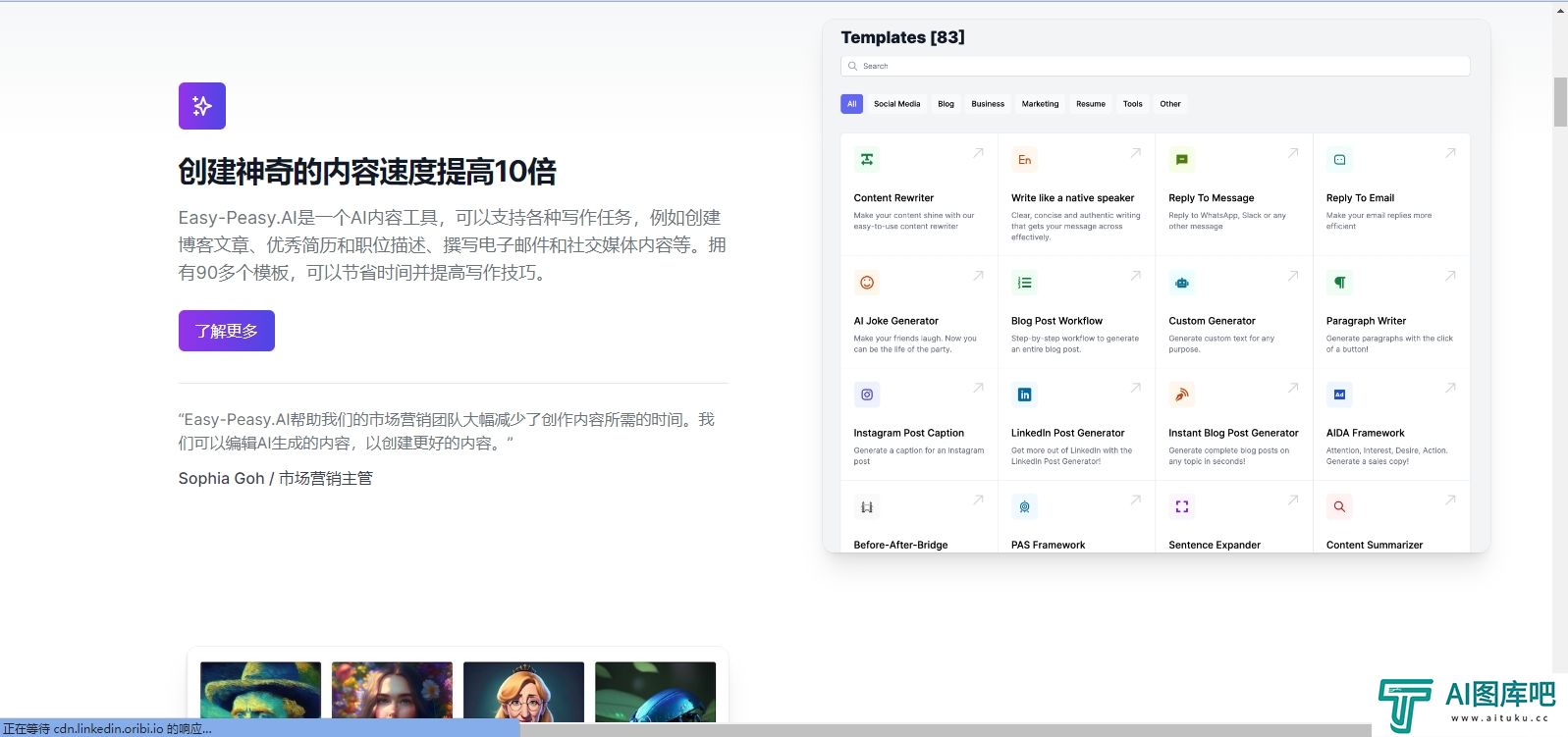Click the arrow on the AIDA Framework card
This screenshot has height=737, width=1568.
coord(1450,388)
